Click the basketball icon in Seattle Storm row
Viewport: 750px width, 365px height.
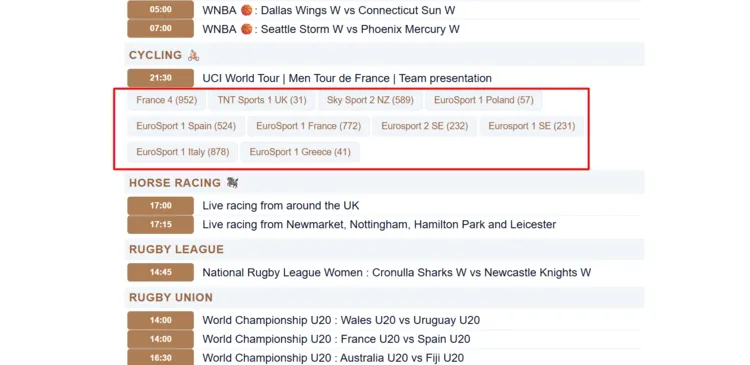point(246,29)
